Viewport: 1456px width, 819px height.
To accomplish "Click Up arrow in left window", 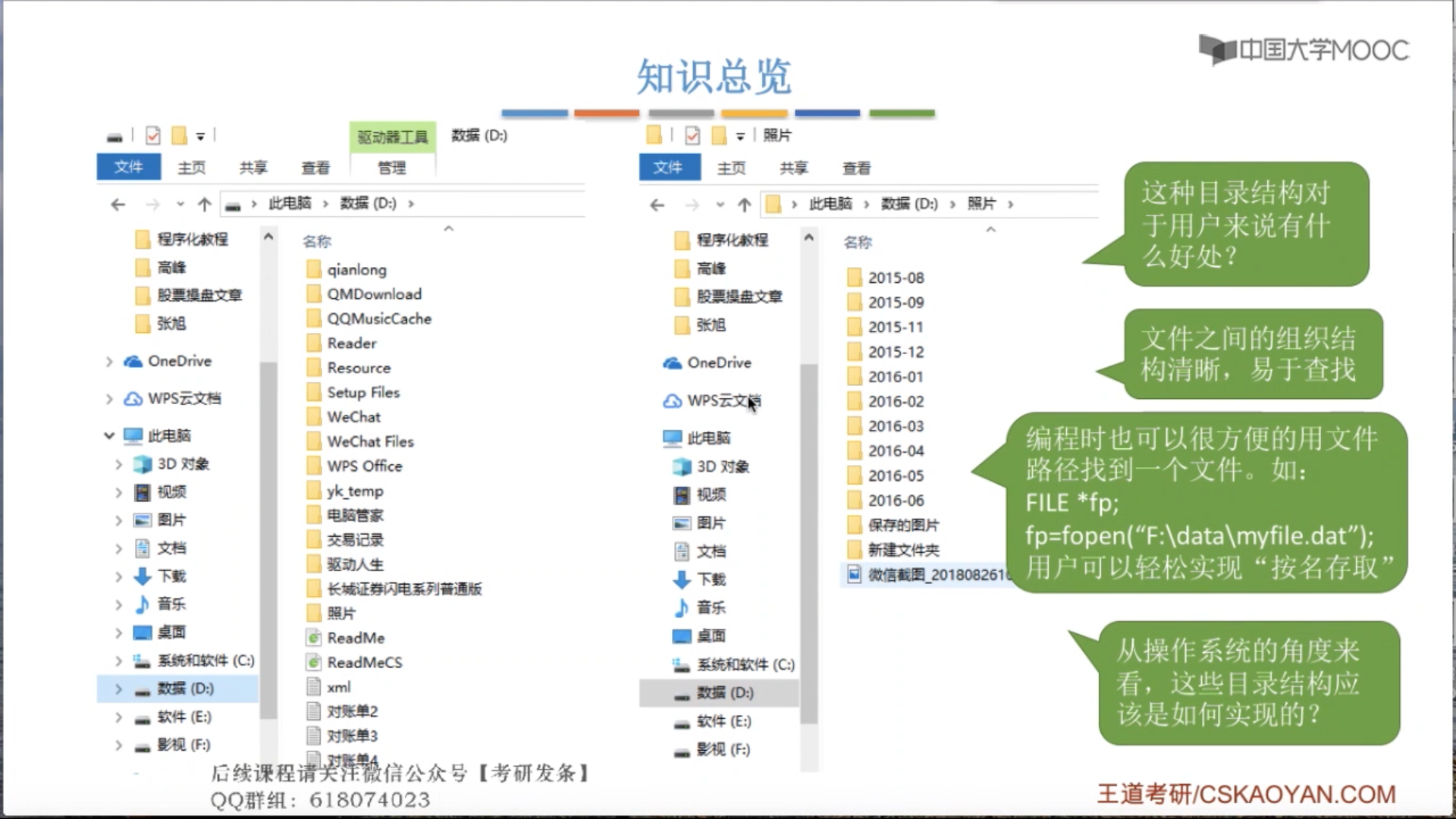I will coord(204,205).
